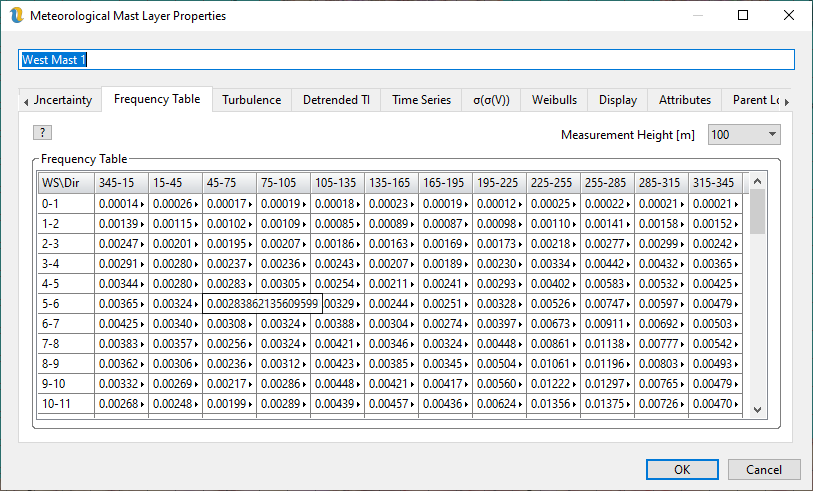813x491 pixels.
Task: Select the 255-285 direction column header
Action: point(607,183)
